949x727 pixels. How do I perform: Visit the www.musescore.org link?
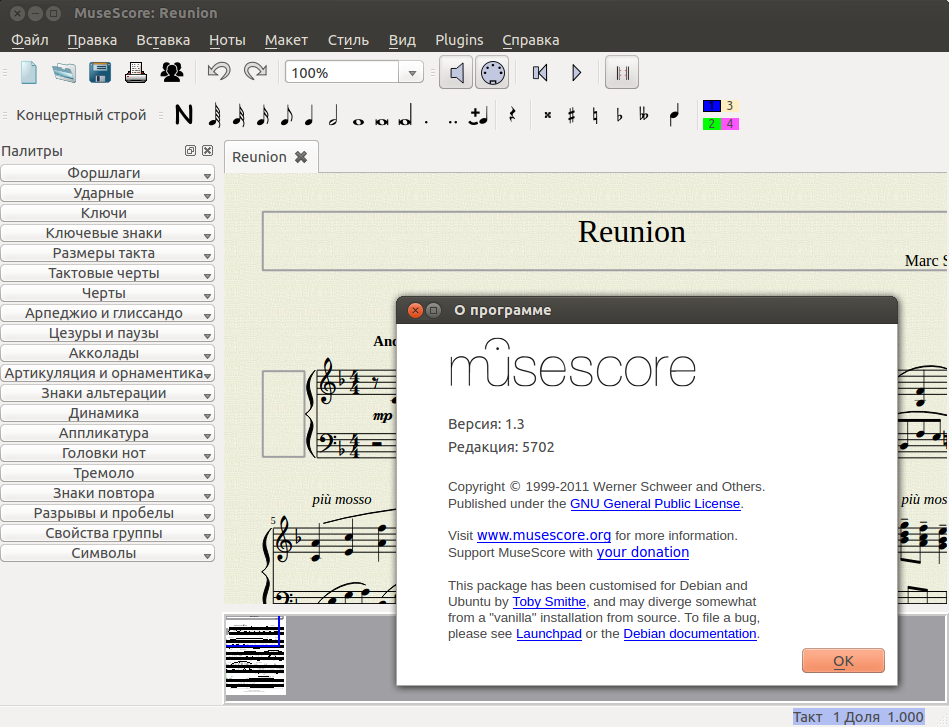coord(543,535)
